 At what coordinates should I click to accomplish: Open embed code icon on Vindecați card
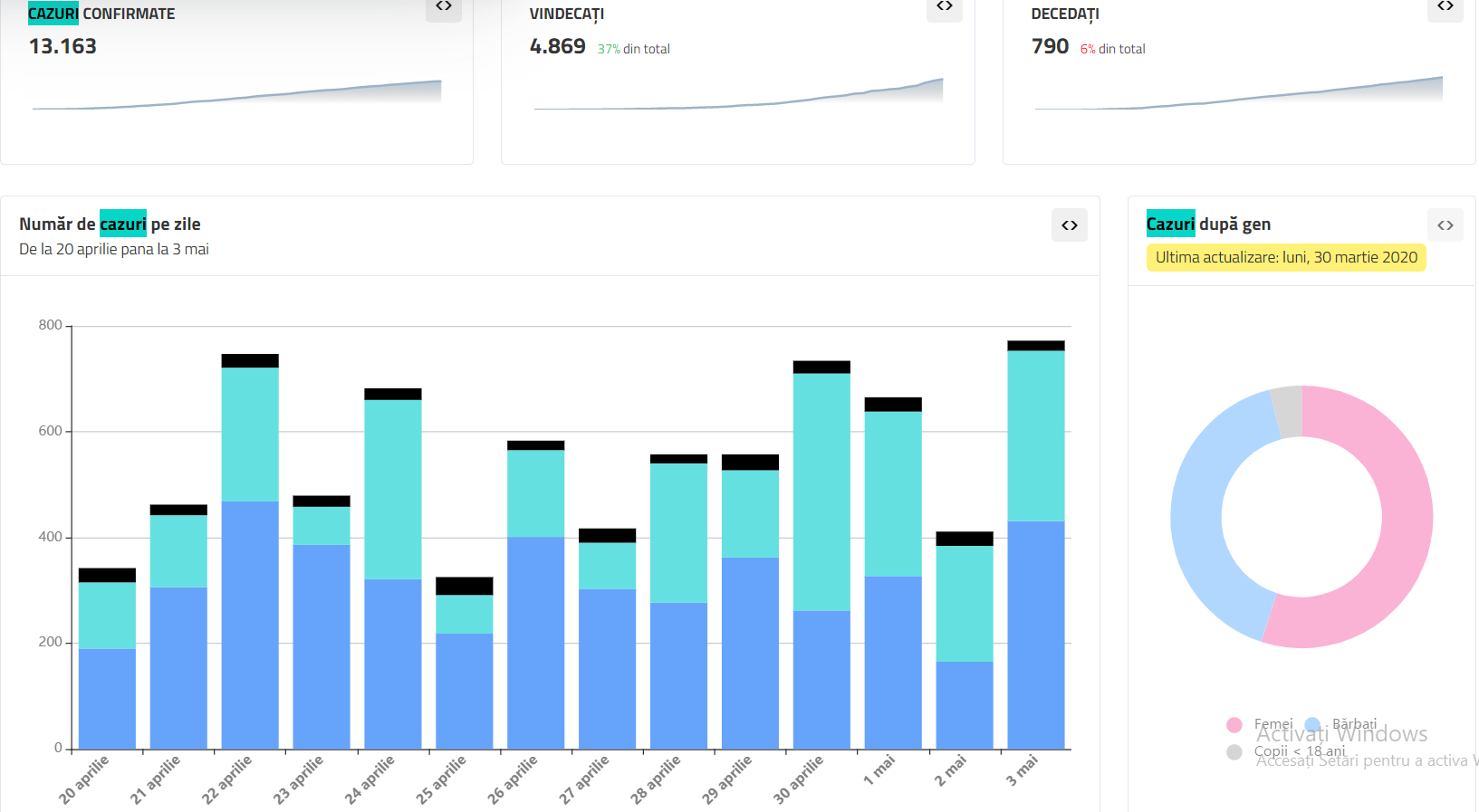[945, 7]
